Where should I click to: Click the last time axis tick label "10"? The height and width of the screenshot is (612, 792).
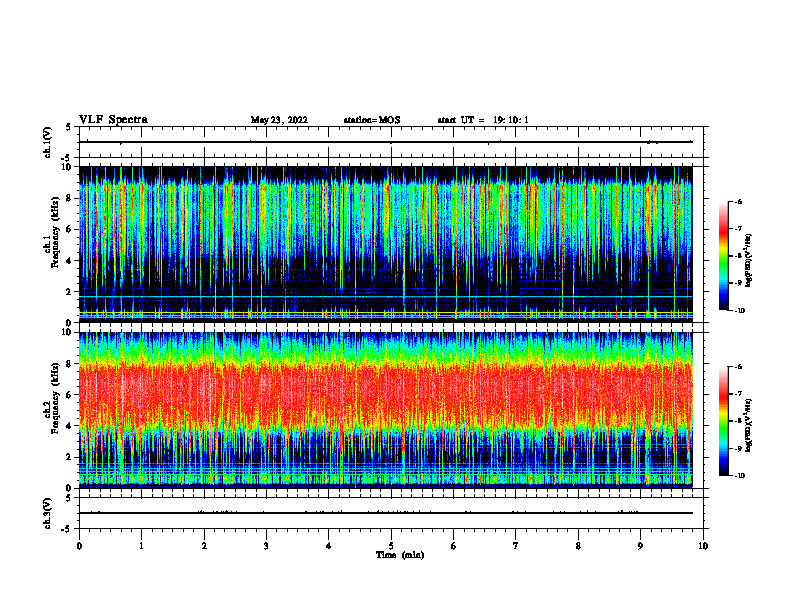pos(703,546)
